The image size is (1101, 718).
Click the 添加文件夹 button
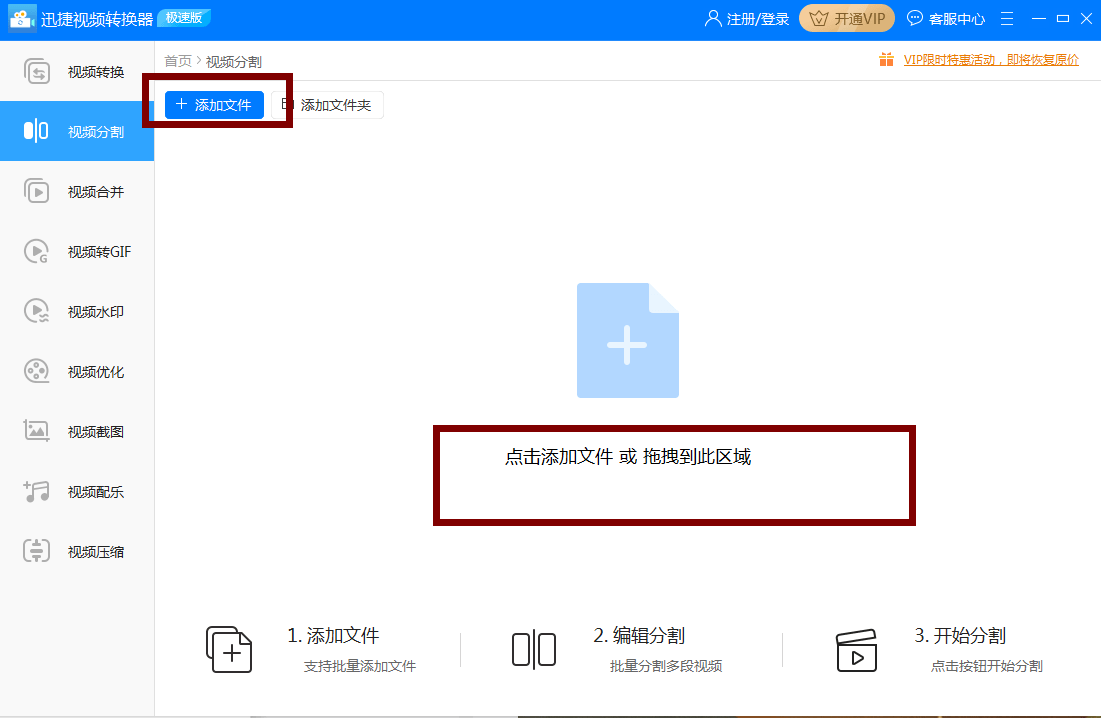330,104
